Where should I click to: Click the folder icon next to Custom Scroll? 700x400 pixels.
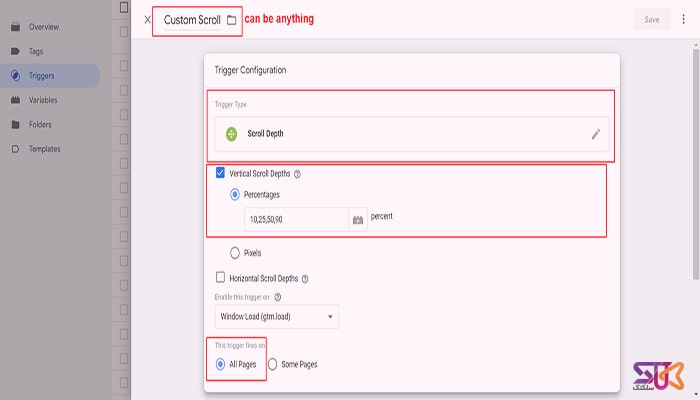pyautogui.click(x=231, y=20)
